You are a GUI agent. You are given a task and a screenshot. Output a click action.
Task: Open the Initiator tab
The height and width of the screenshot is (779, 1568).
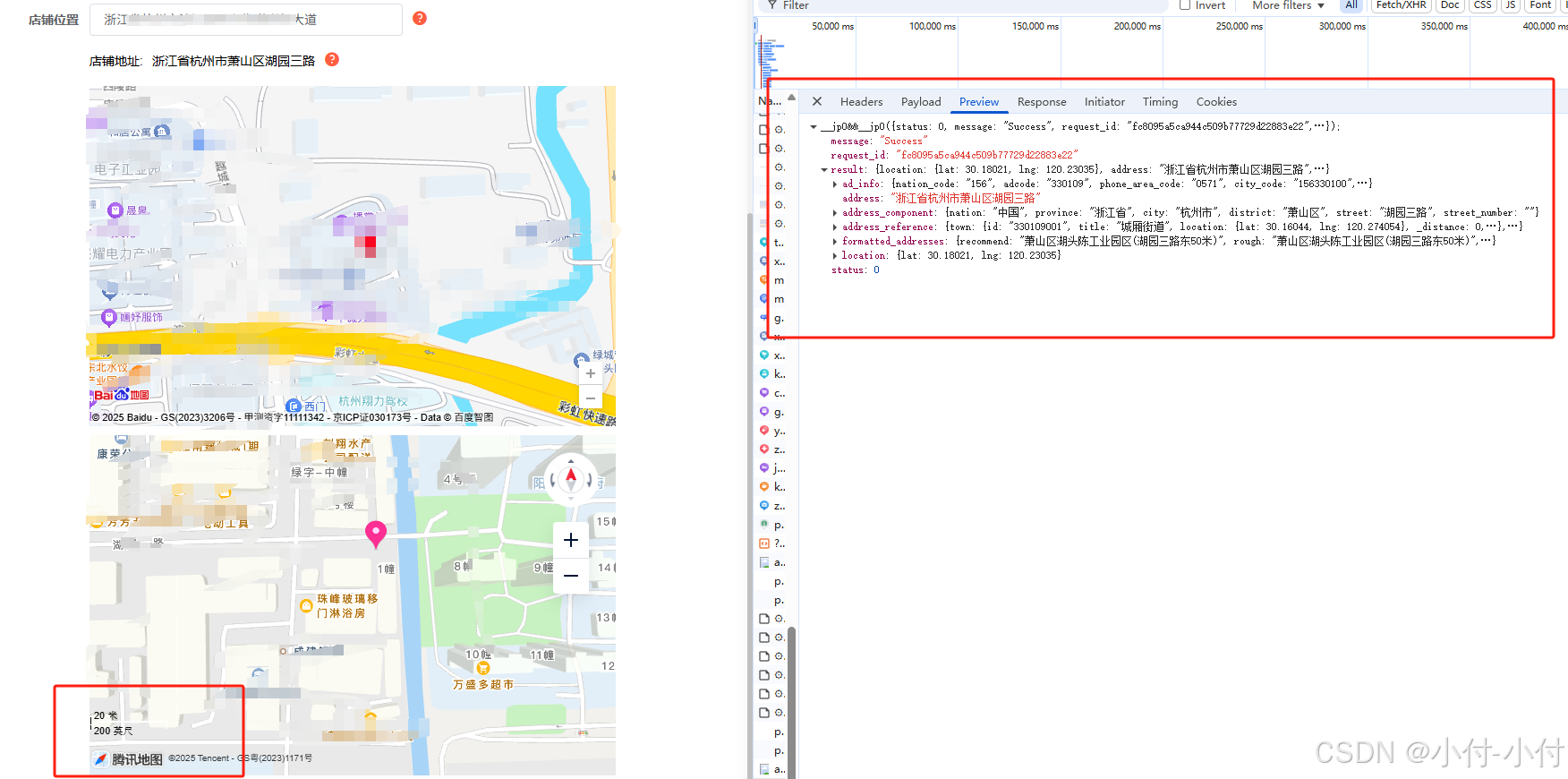1104,102
